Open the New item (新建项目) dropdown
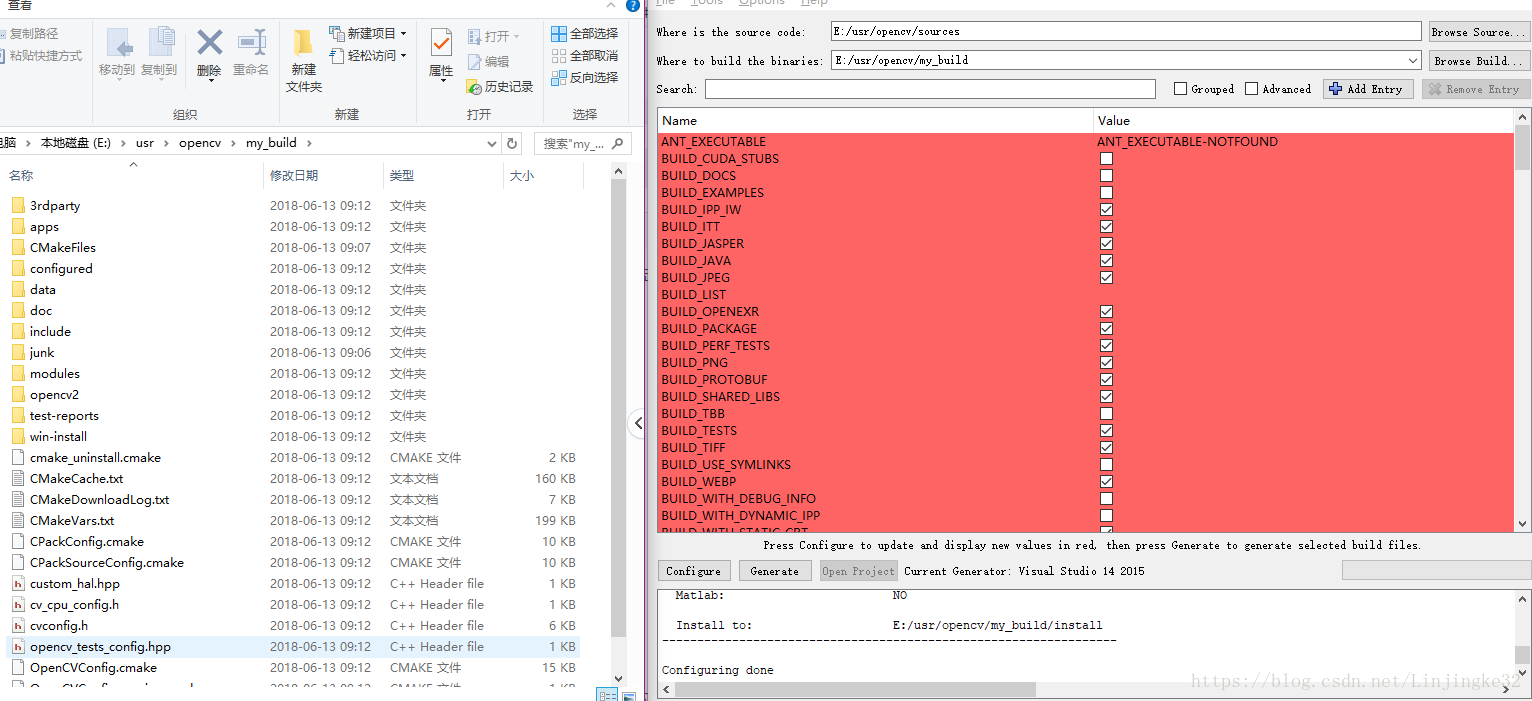This screenshot has height=701, width=1532. [x=368, y=33]
